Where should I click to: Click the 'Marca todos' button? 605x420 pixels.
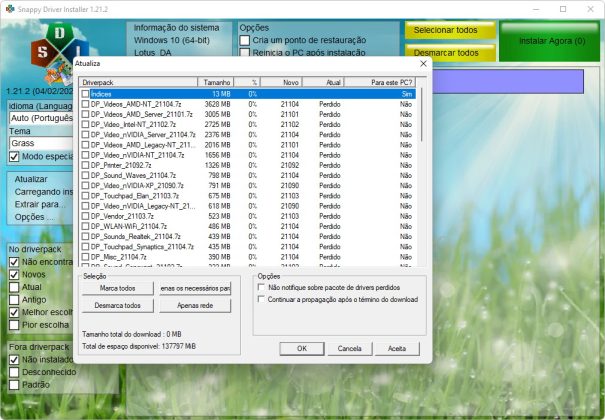point(118,288)
